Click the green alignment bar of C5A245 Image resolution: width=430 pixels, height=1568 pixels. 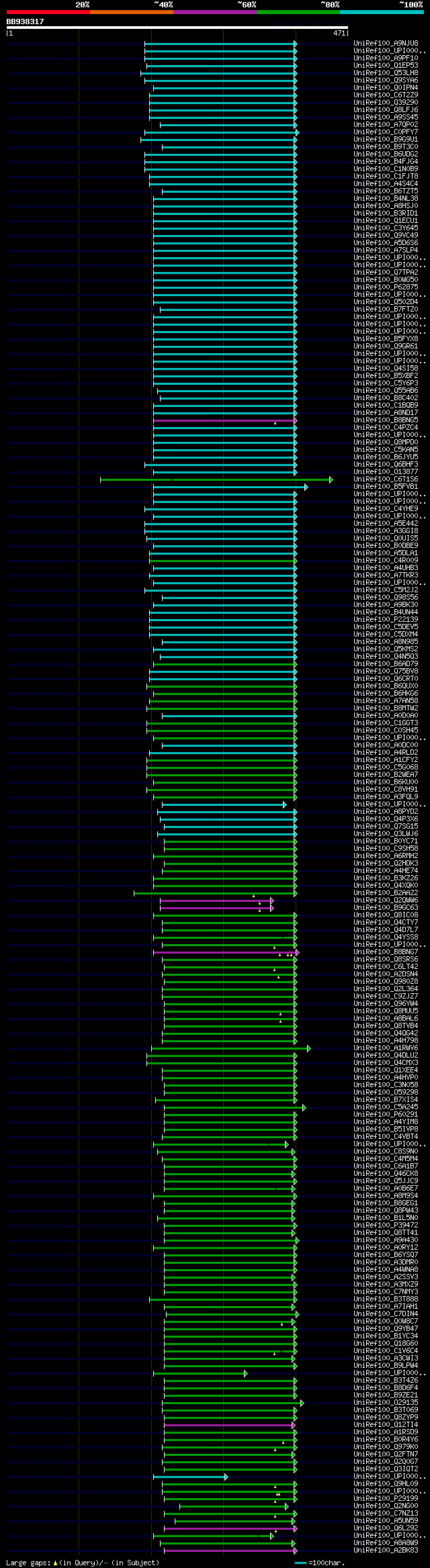click(234, 1107)
